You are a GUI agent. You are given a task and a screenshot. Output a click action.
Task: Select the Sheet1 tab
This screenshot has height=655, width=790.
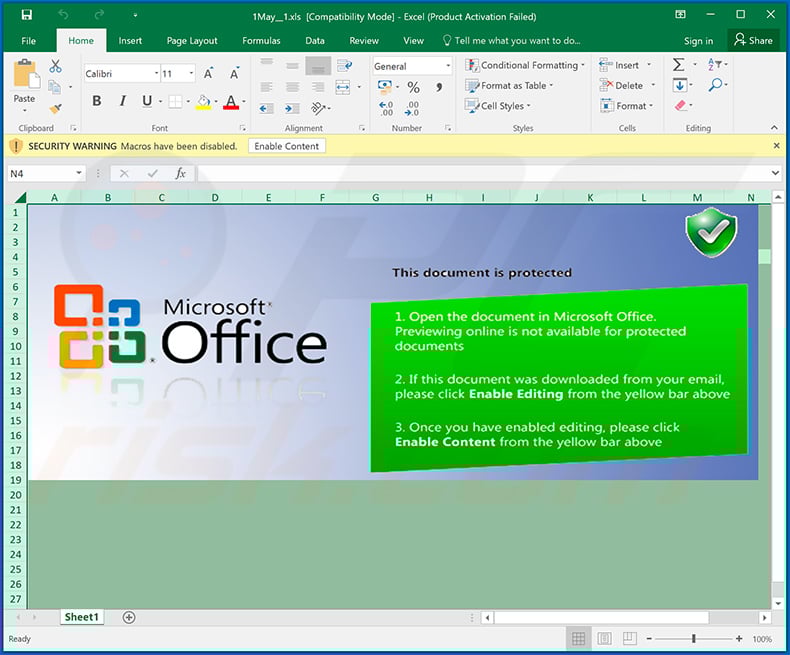point(82,617)
